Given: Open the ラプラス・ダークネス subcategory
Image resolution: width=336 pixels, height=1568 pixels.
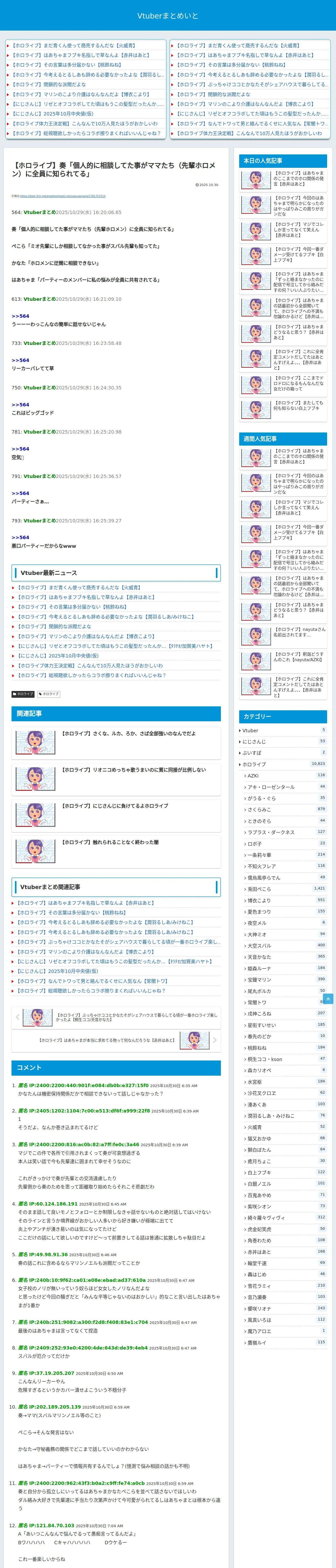Looking at the screenshot, I should point(285,832).
